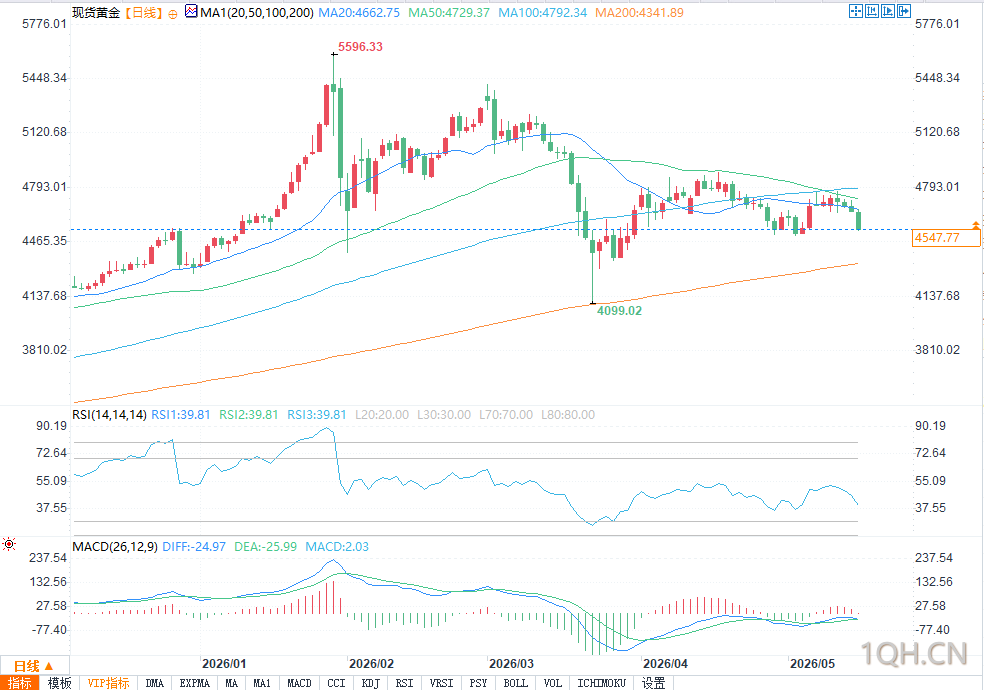Click the orange circle icon beside 日线 title
Screen dimensions: 984x690
point(173,14)
